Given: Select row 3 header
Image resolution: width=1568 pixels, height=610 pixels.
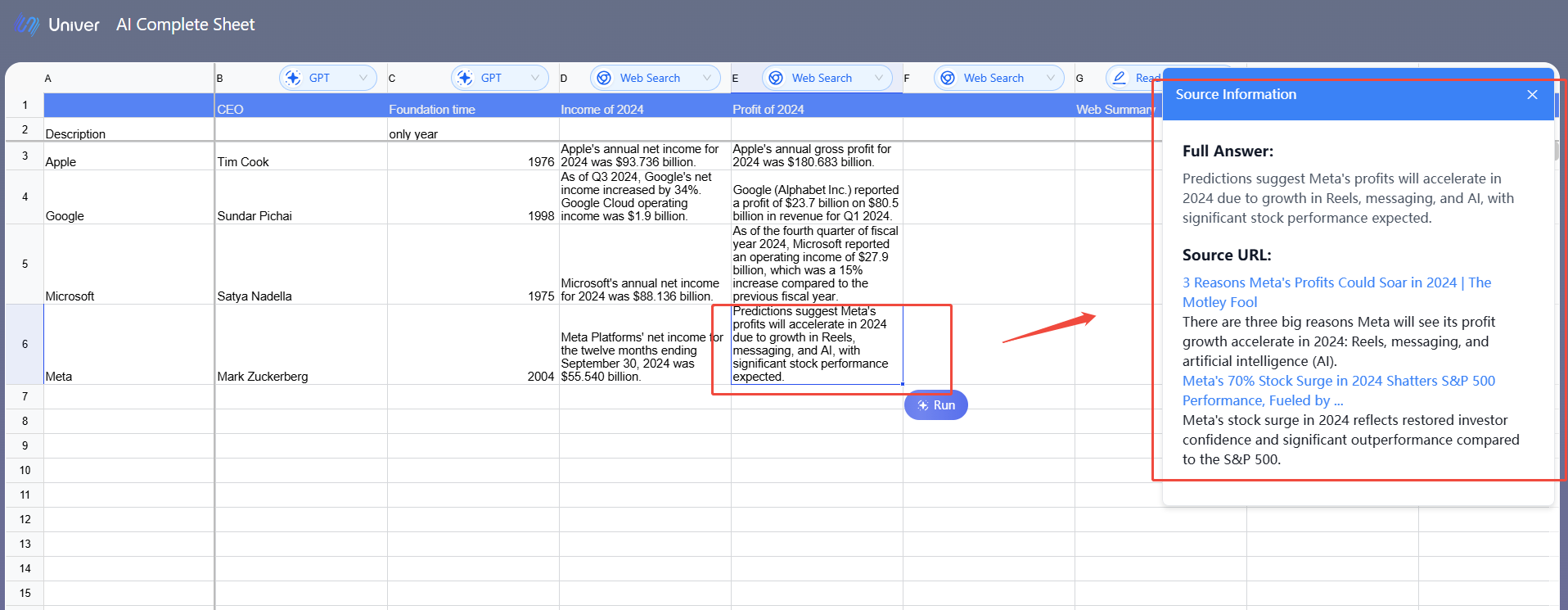Looking at the screenshot, I should click(25, 156).
